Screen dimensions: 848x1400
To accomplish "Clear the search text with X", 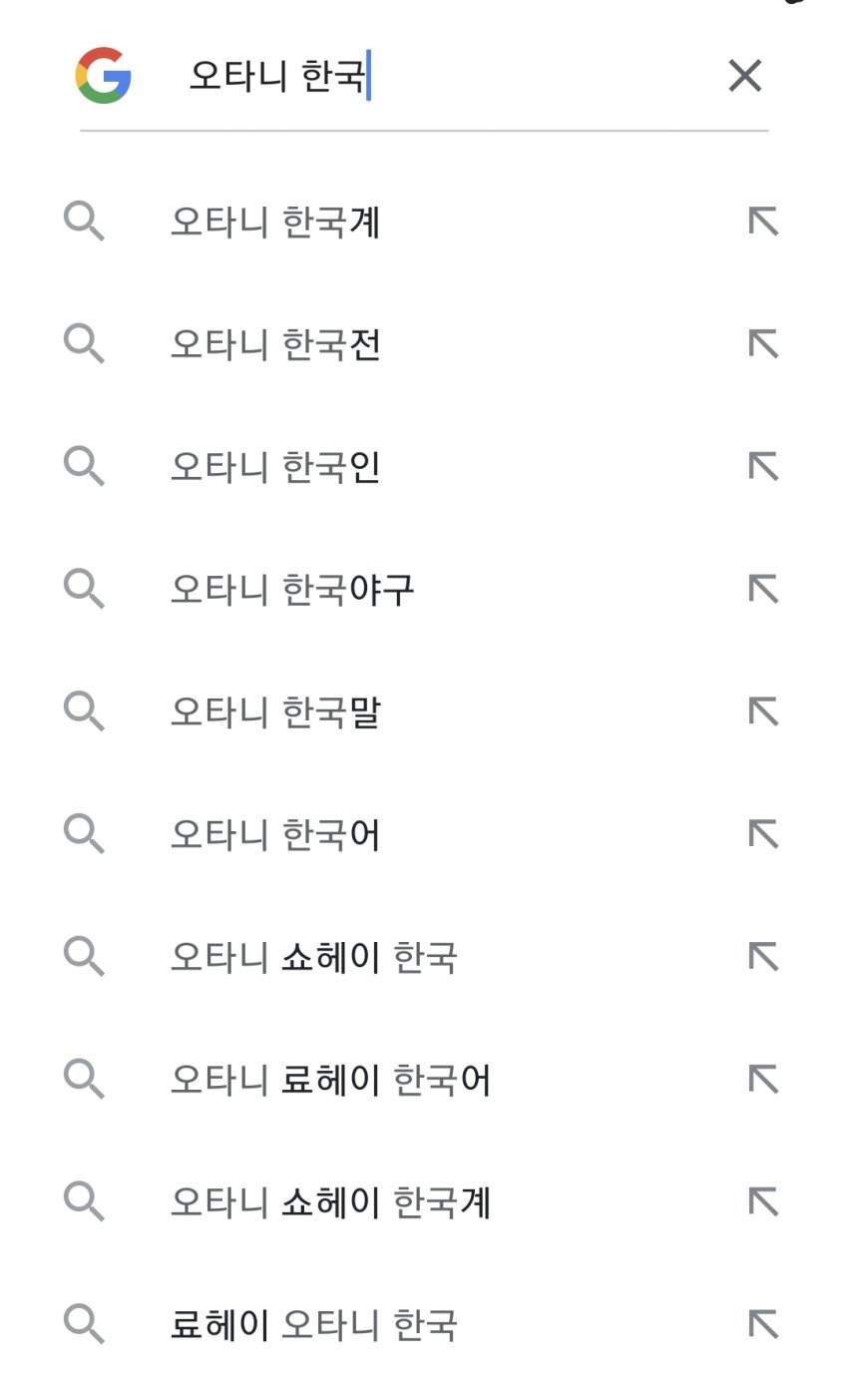I will 745,76.
